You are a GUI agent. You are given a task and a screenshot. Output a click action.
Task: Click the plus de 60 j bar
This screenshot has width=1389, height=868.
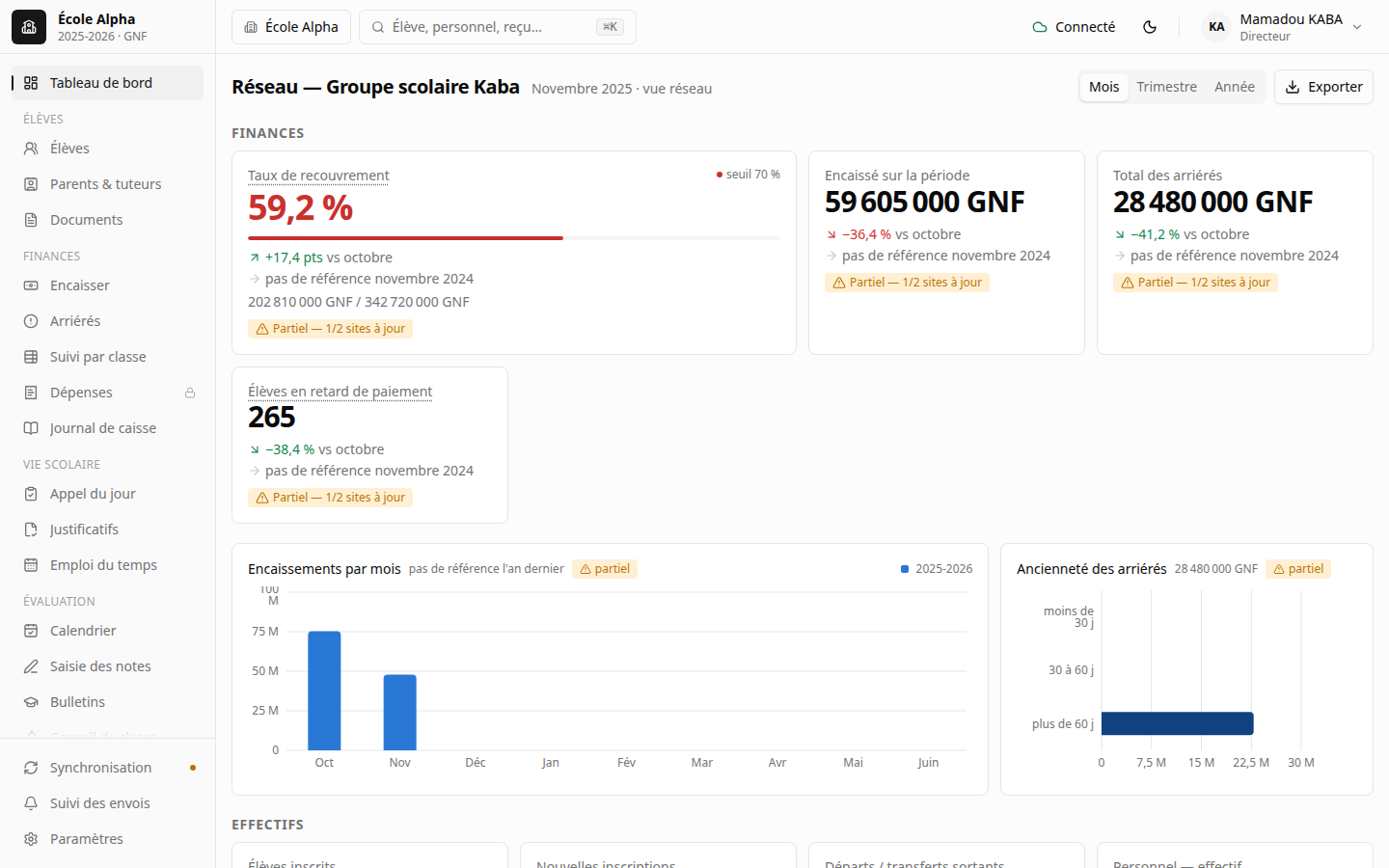point(1178,723)
